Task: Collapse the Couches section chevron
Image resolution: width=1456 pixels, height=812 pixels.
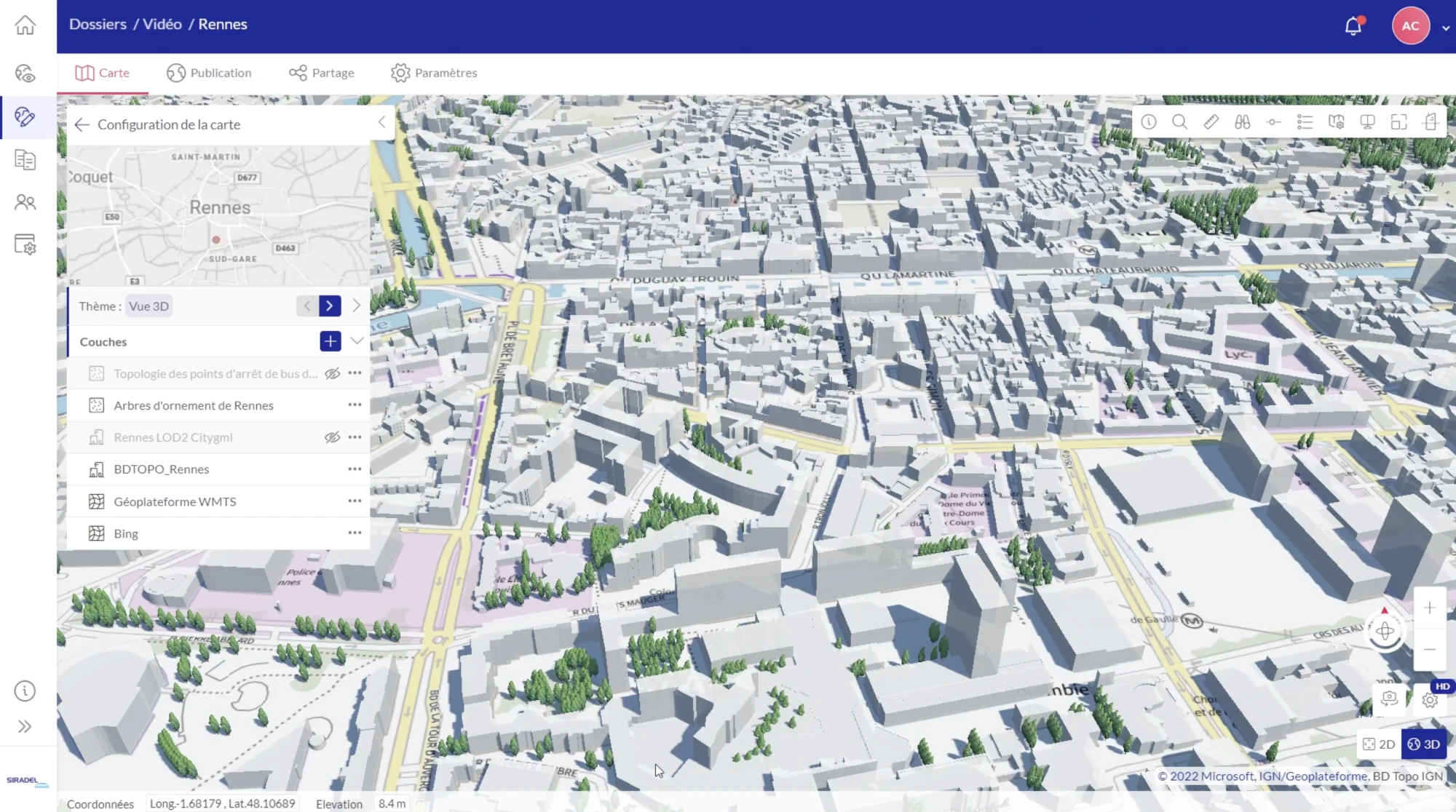Action: (x=357, y=341)
